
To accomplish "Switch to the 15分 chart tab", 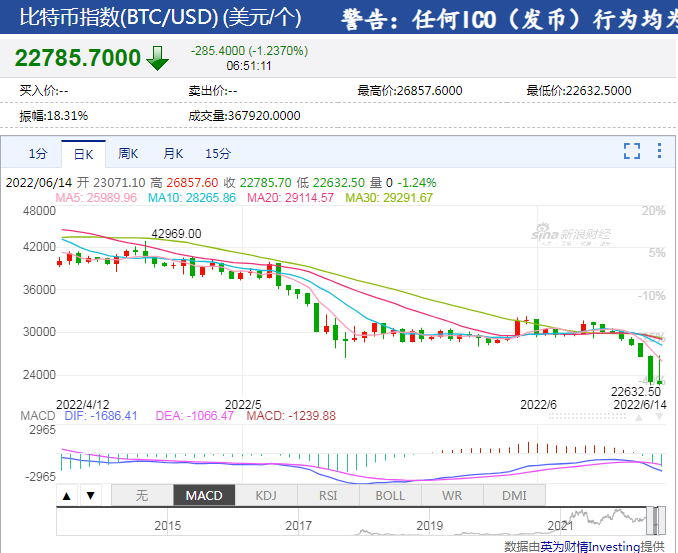I will pyautogui.click(x=218, y=153).
